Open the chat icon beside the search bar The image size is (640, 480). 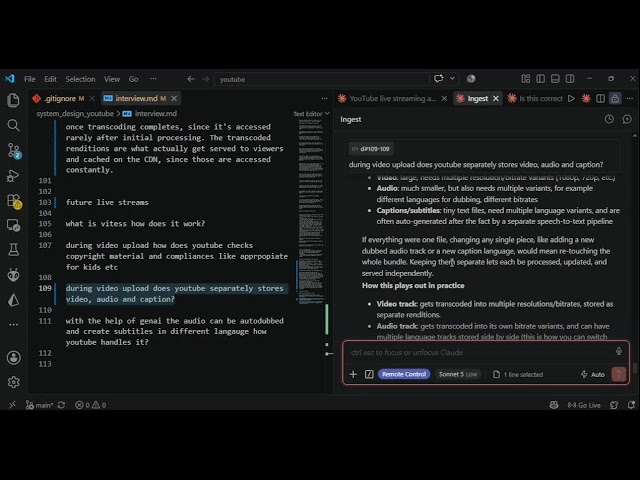pyautogui.click(x=439, y=78)
